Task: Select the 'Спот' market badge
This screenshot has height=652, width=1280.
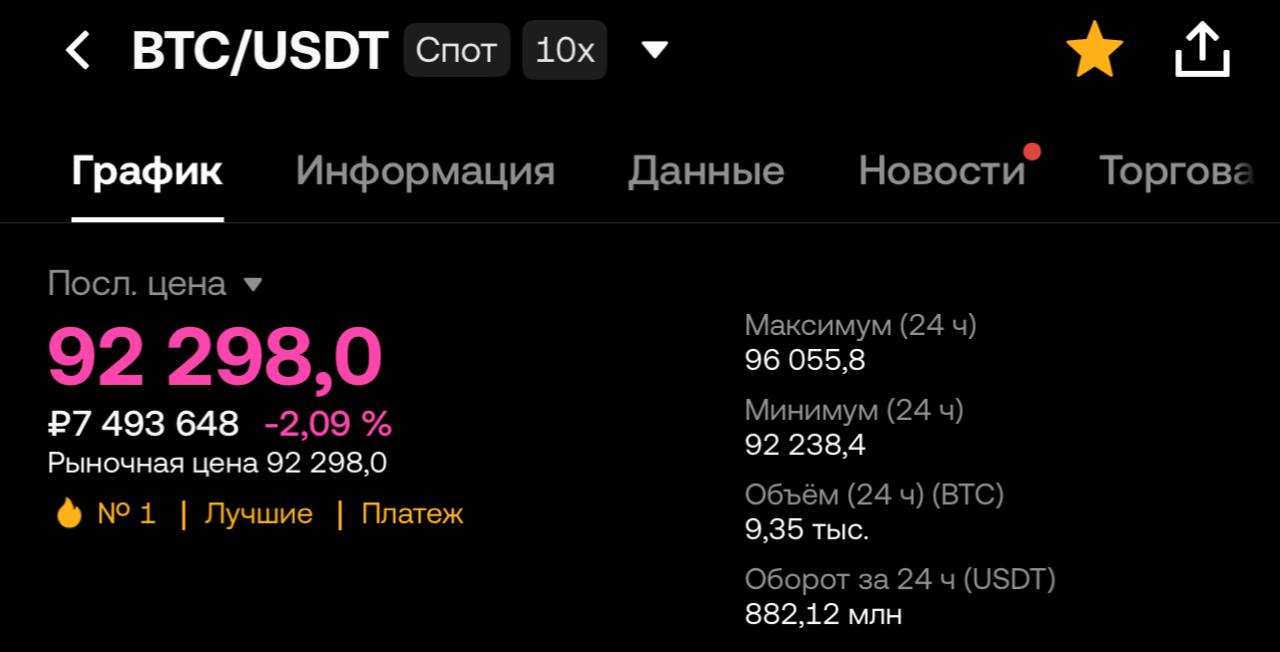Action: point(456,50)
